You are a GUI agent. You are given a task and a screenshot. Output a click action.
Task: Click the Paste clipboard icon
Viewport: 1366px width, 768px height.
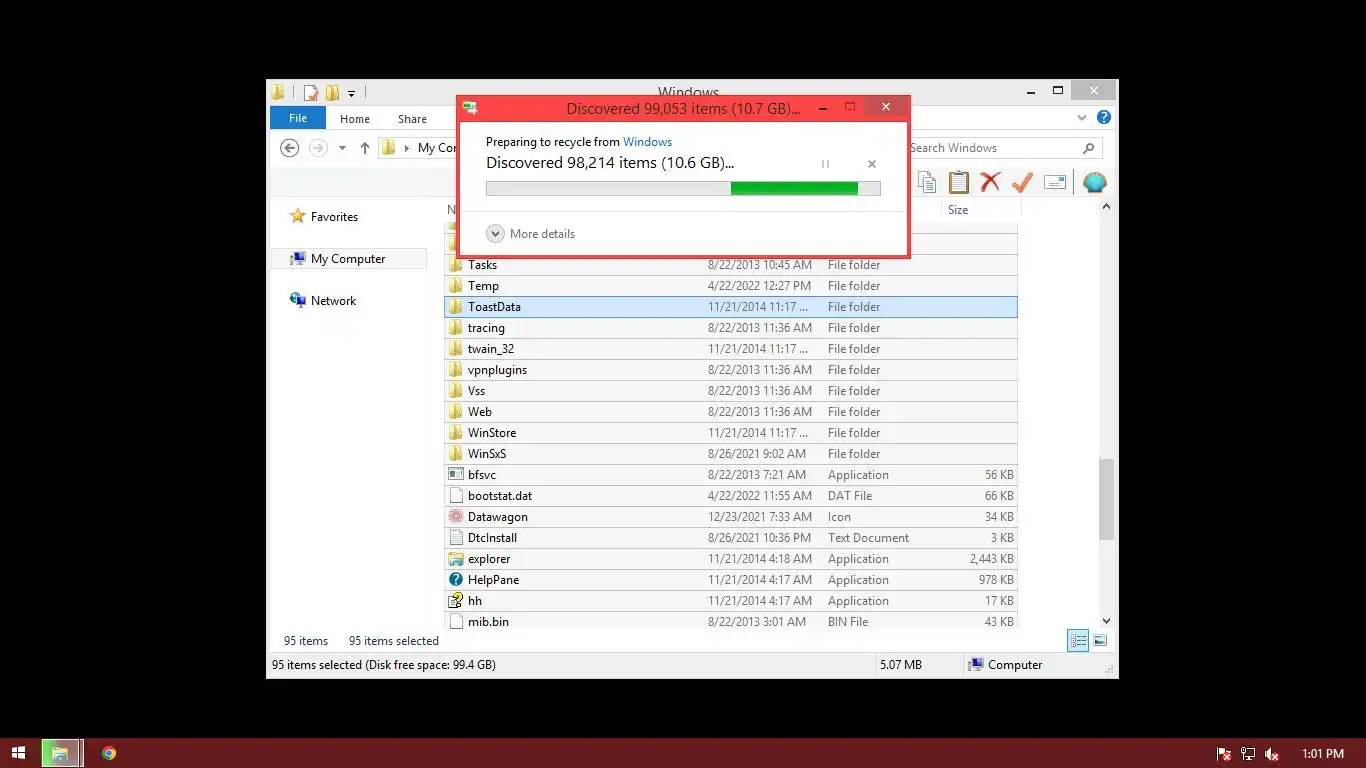[959, 182]
